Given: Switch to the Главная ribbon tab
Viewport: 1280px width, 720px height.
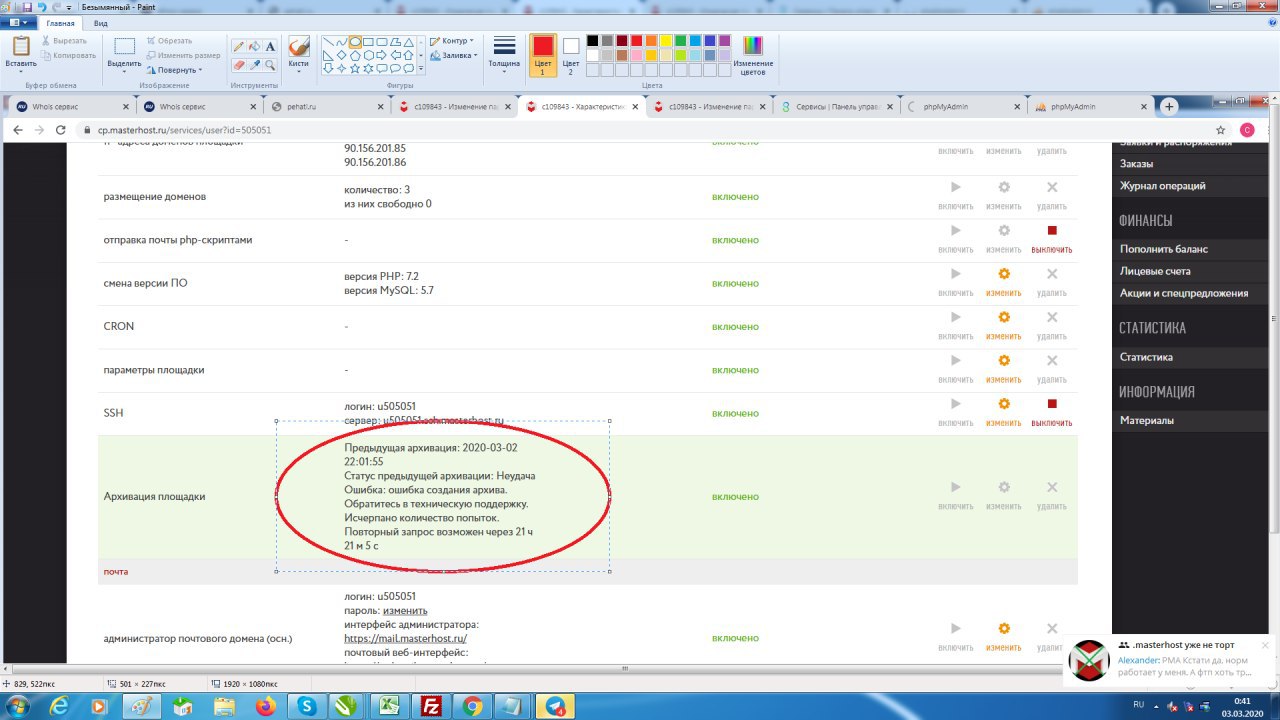Looking at the screenshot, I should [60, 22].
